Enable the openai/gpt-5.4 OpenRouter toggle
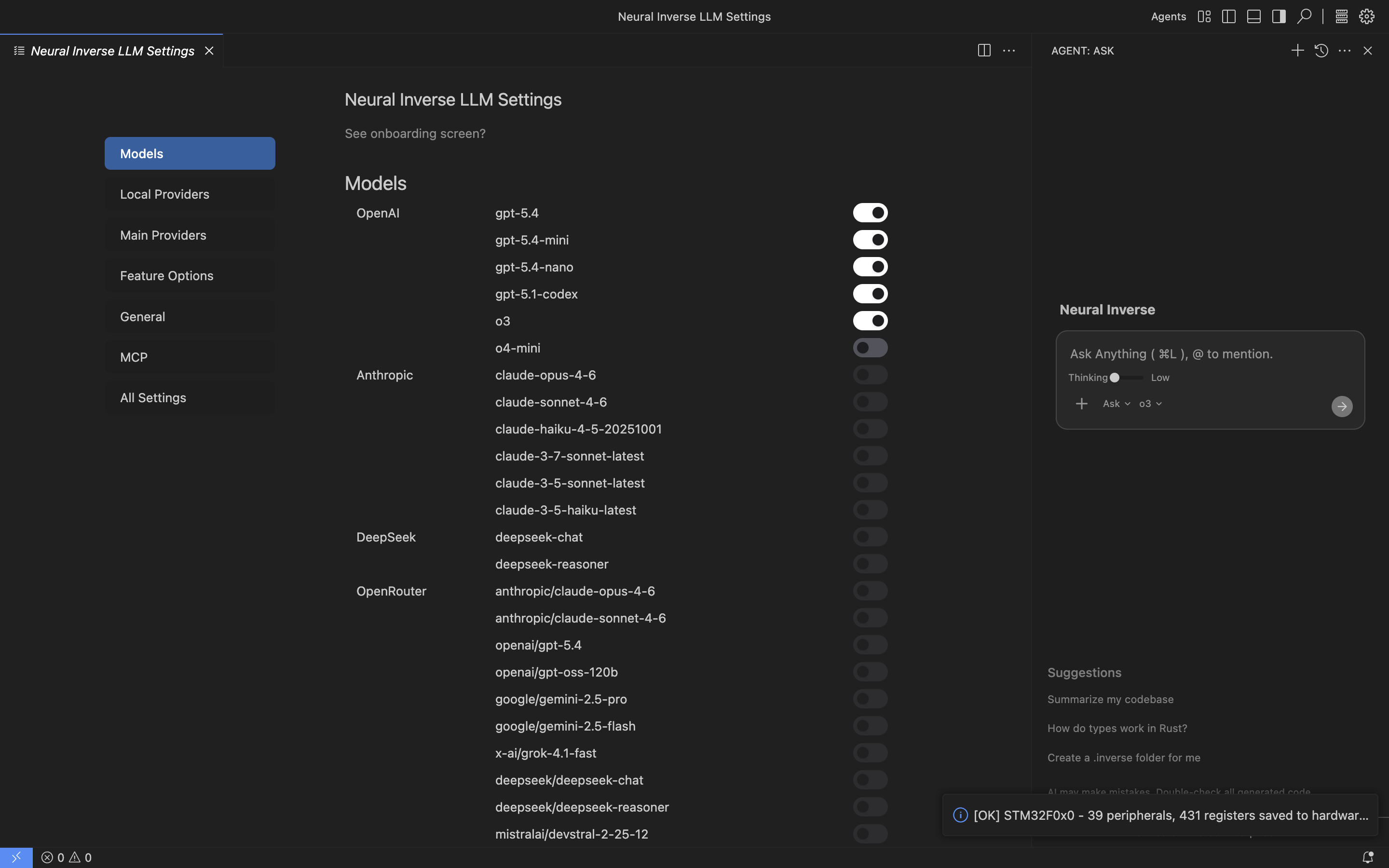This screenshot has height=868, width=1389. click(870, 645)
